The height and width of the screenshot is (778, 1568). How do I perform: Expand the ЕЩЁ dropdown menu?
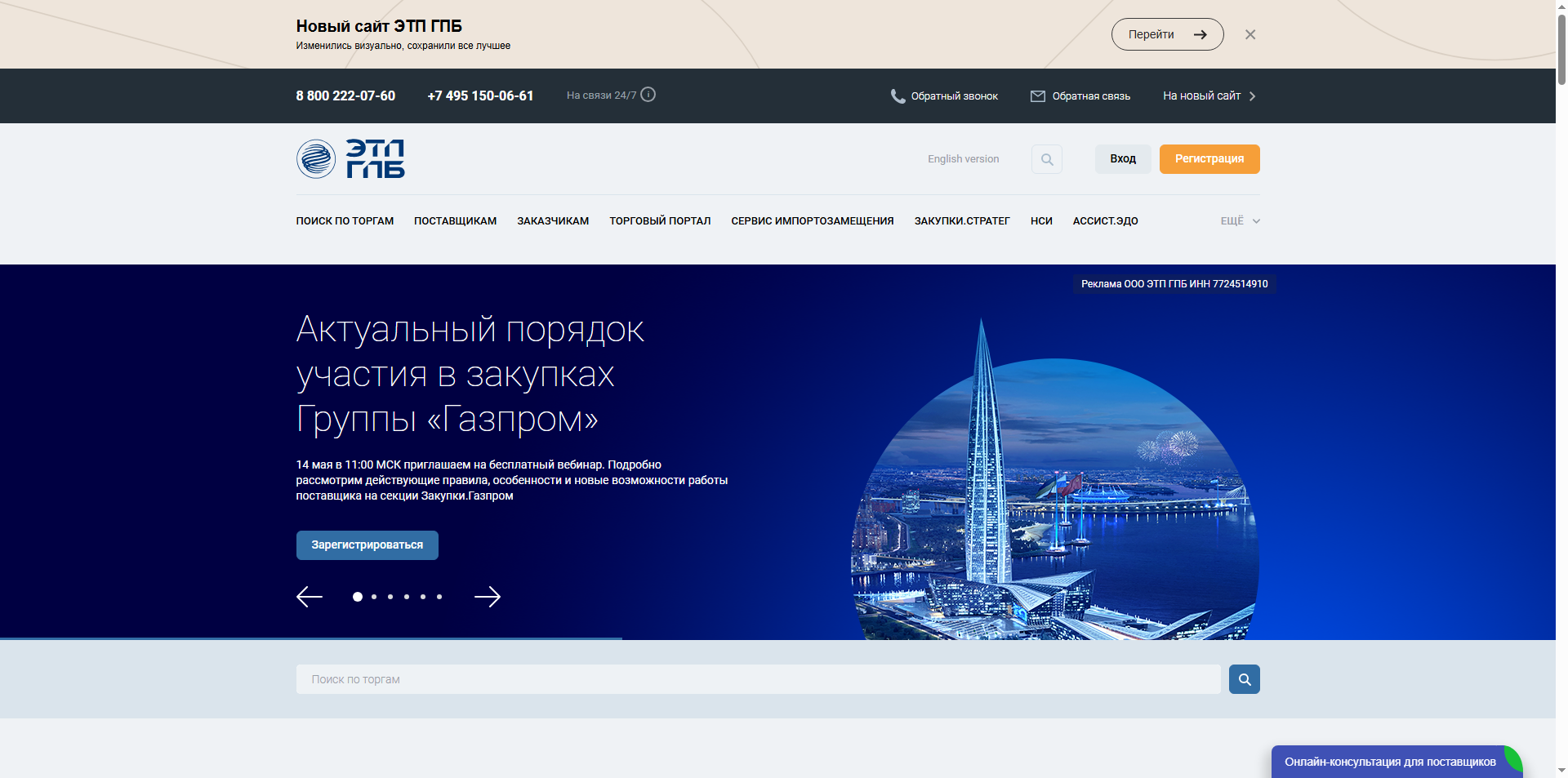1240,221
